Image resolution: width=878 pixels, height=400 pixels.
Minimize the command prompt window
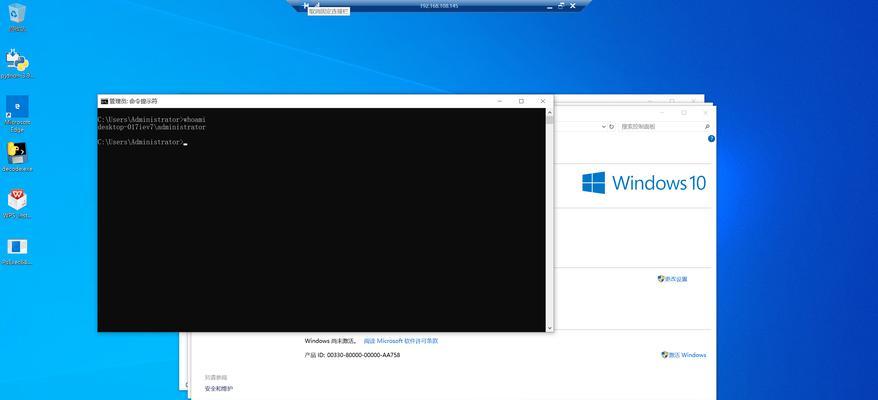click(x=499, y=101)
